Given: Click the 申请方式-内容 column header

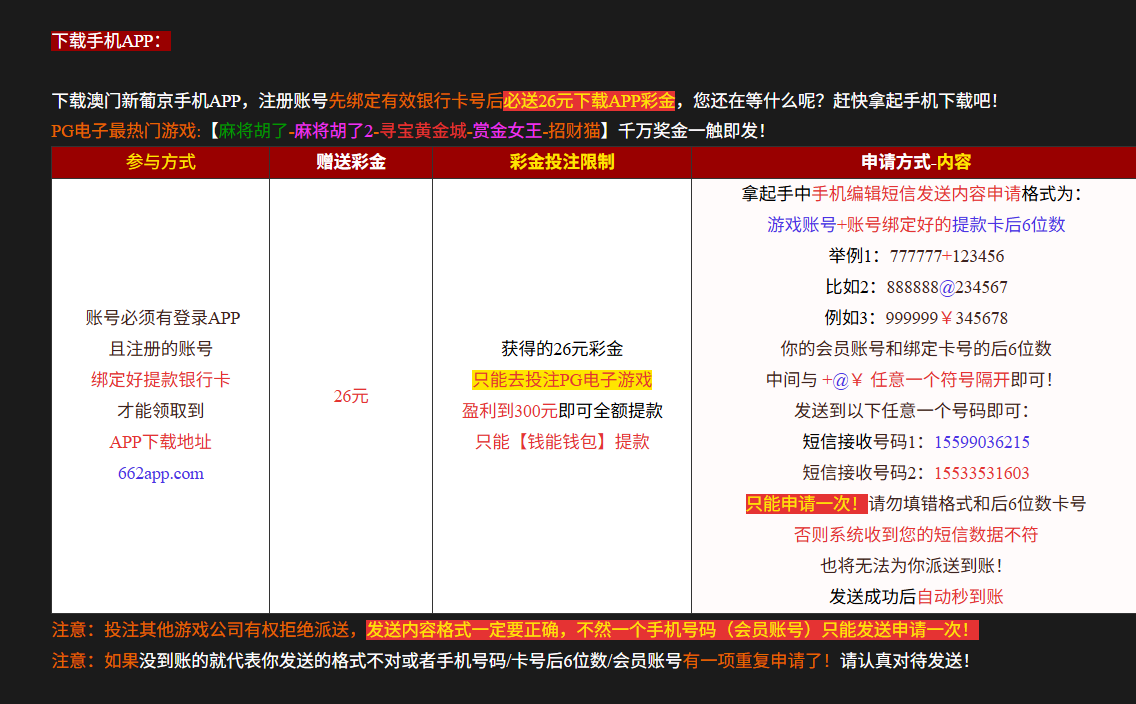Looking at the screenshot, I should click(x=916, y=162).
